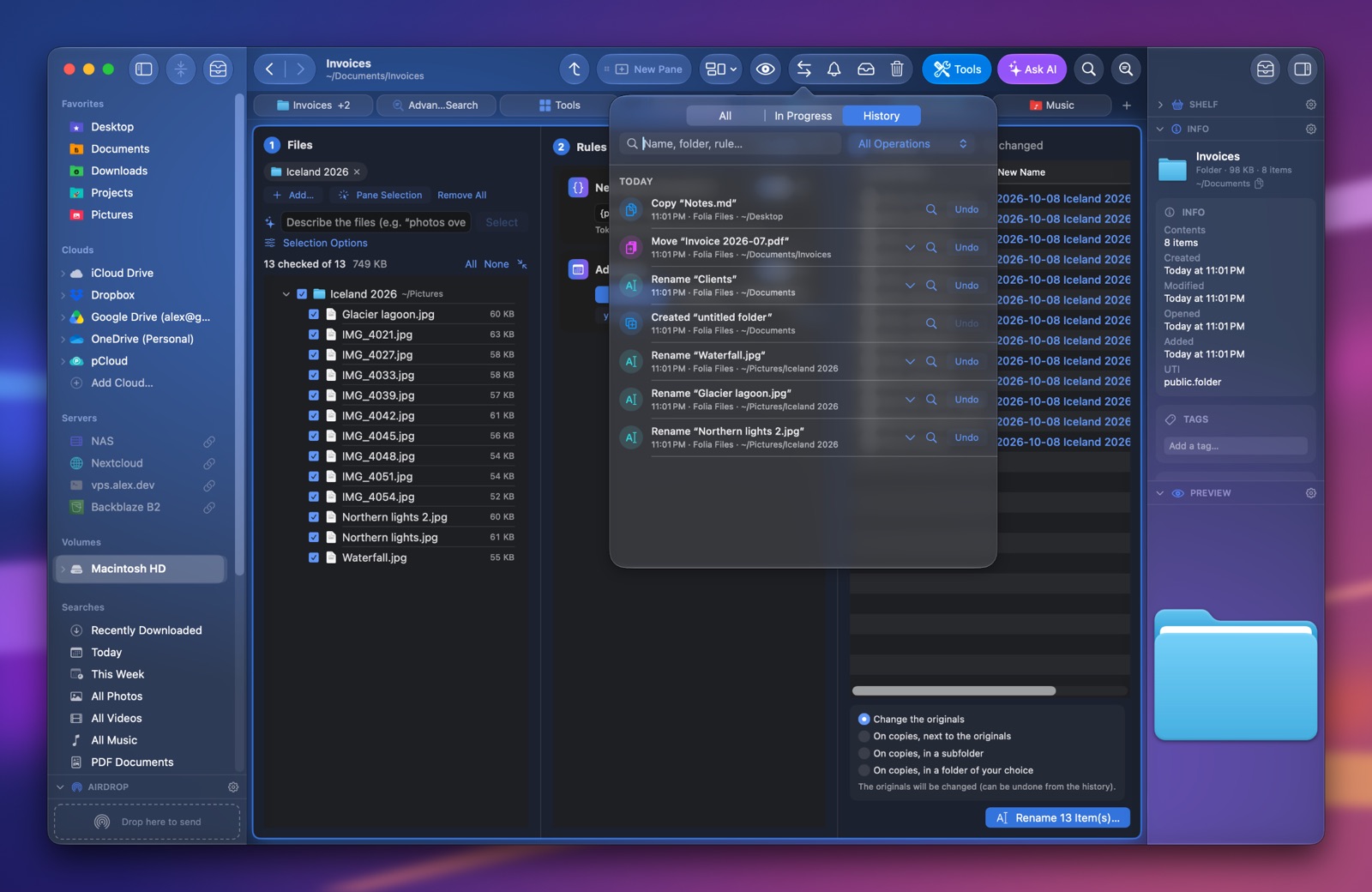
Task: Open the Advan...Search tab
Action: click(436, 105)
